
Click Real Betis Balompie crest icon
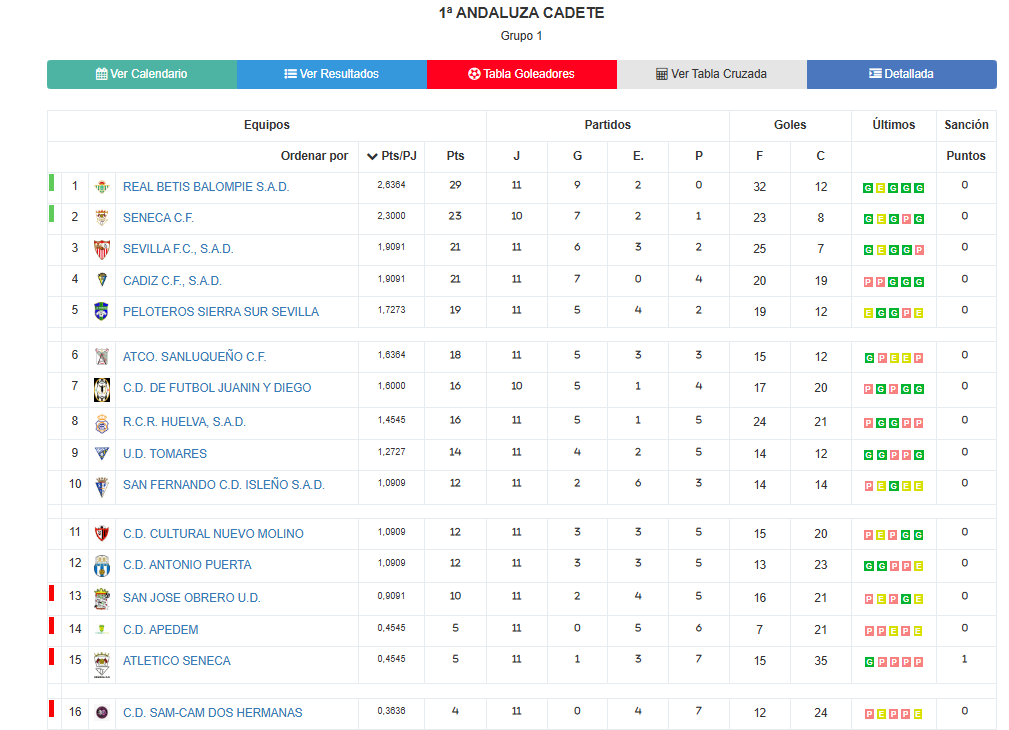(102, 187)
